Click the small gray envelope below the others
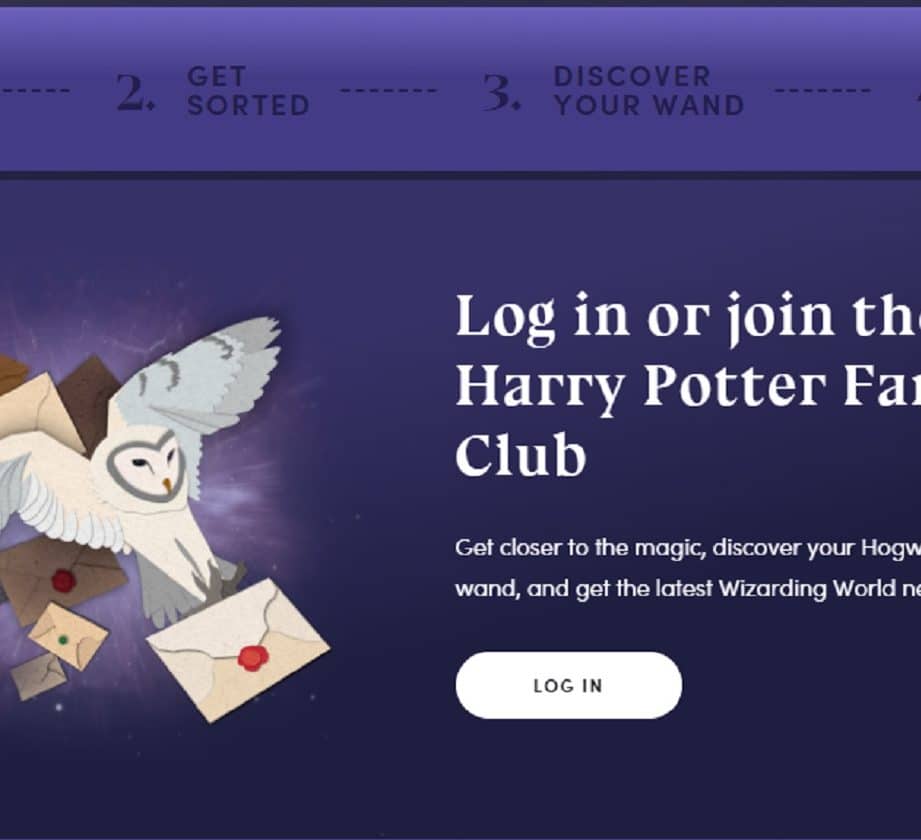 tap(40, 677)
